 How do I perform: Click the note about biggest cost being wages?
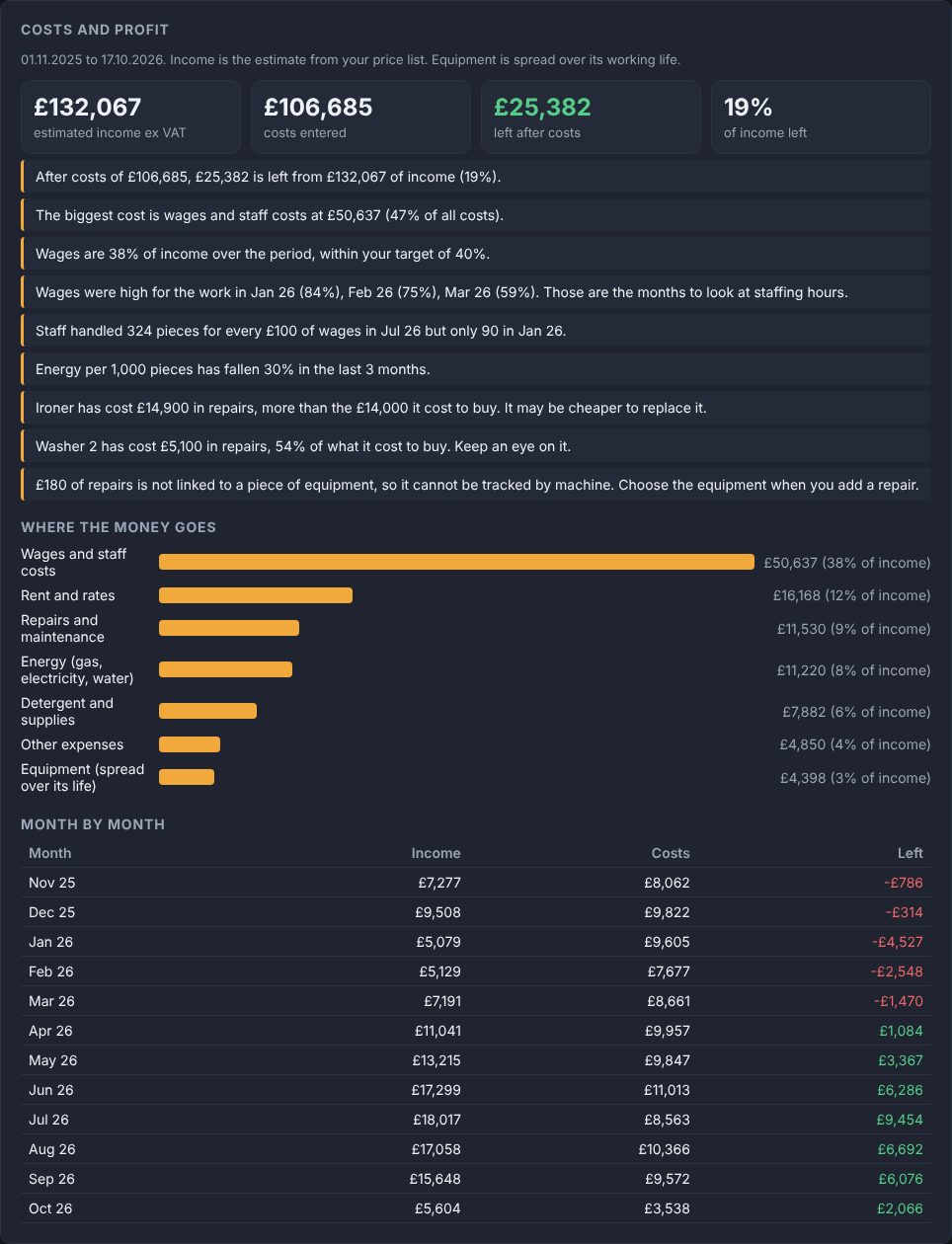476,215
